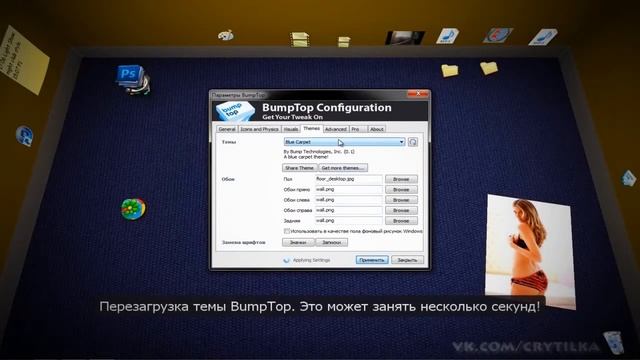Click the woman photo thumbnail on the desktop
Viewport: 640px width, 360px height.
(x=530, y=251)
